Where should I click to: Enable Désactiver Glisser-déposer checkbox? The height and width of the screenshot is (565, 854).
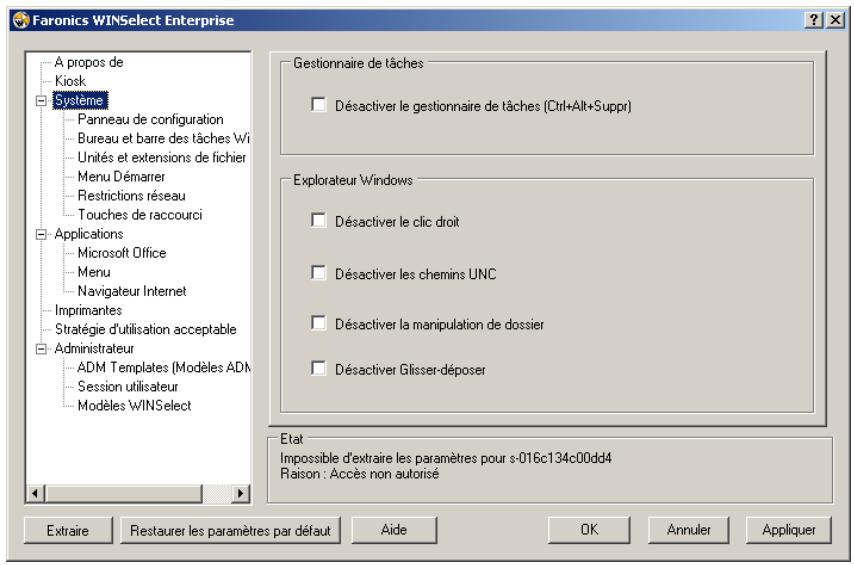point(318,368)
